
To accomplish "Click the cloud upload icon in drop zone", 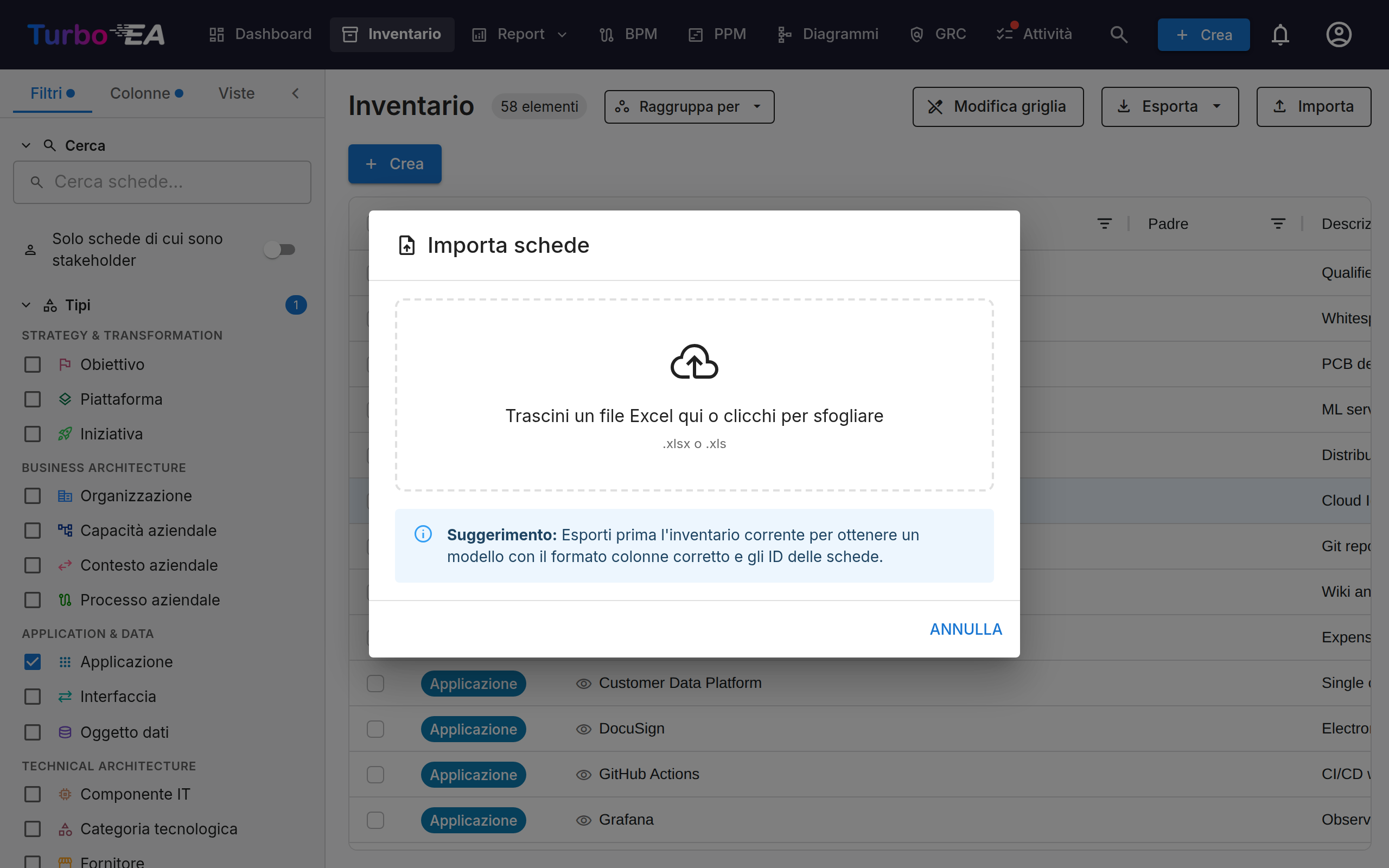I will pos(694,362).
